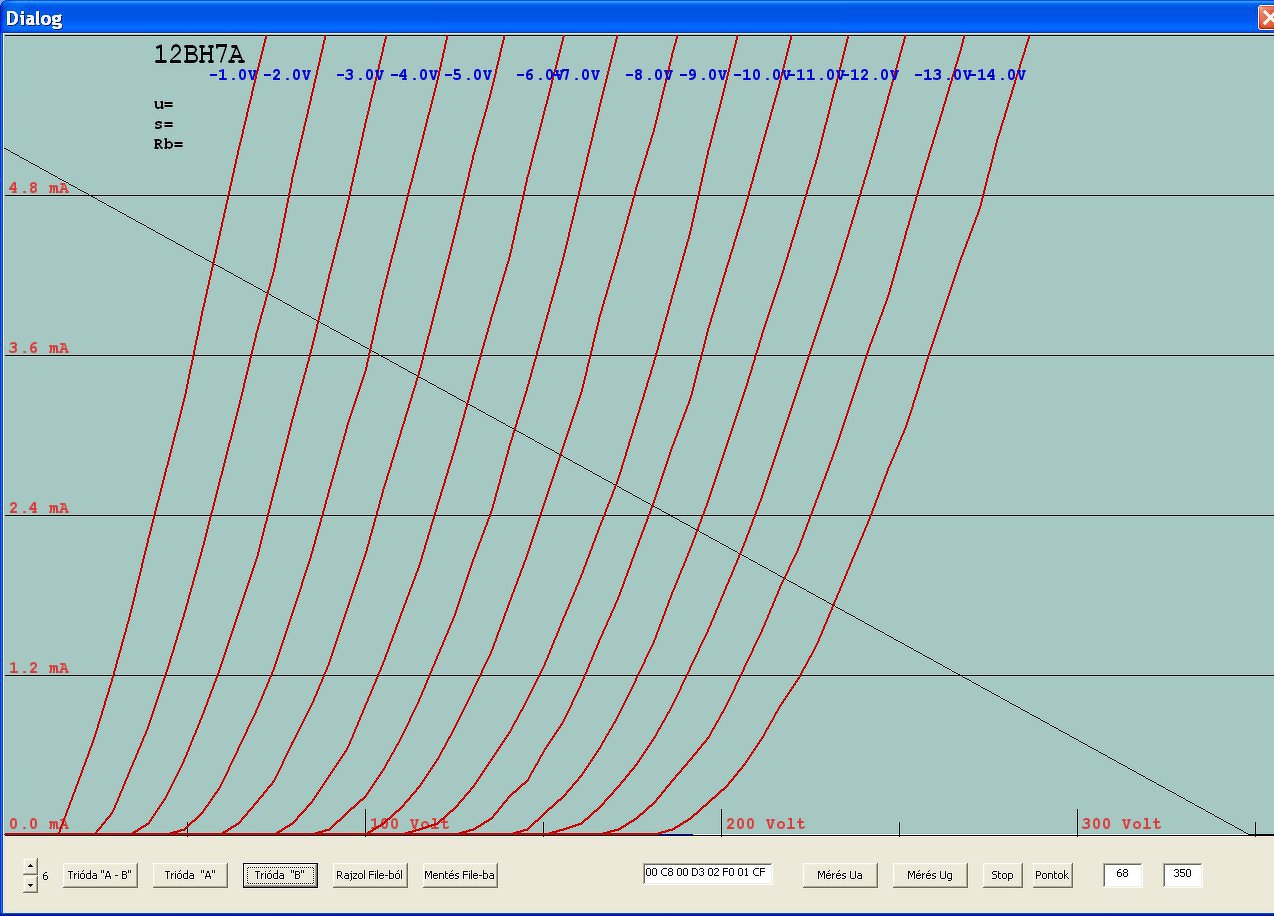Increase the spinner value with the up arrow
Image resolution: width=1274 pixels, height=916 pixels.
point(30,866)
